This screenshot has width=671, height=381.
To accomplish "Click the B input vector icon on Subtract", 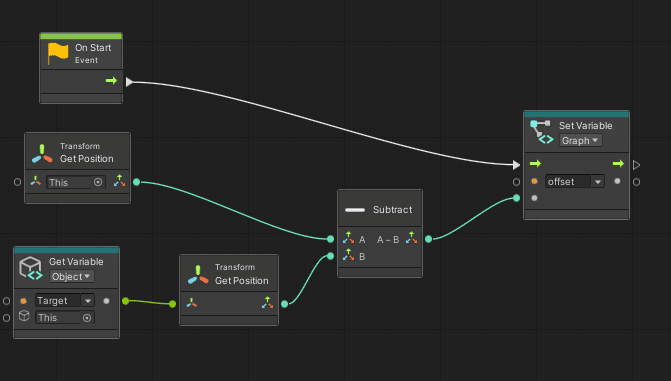I will click(x=348, y=255).
